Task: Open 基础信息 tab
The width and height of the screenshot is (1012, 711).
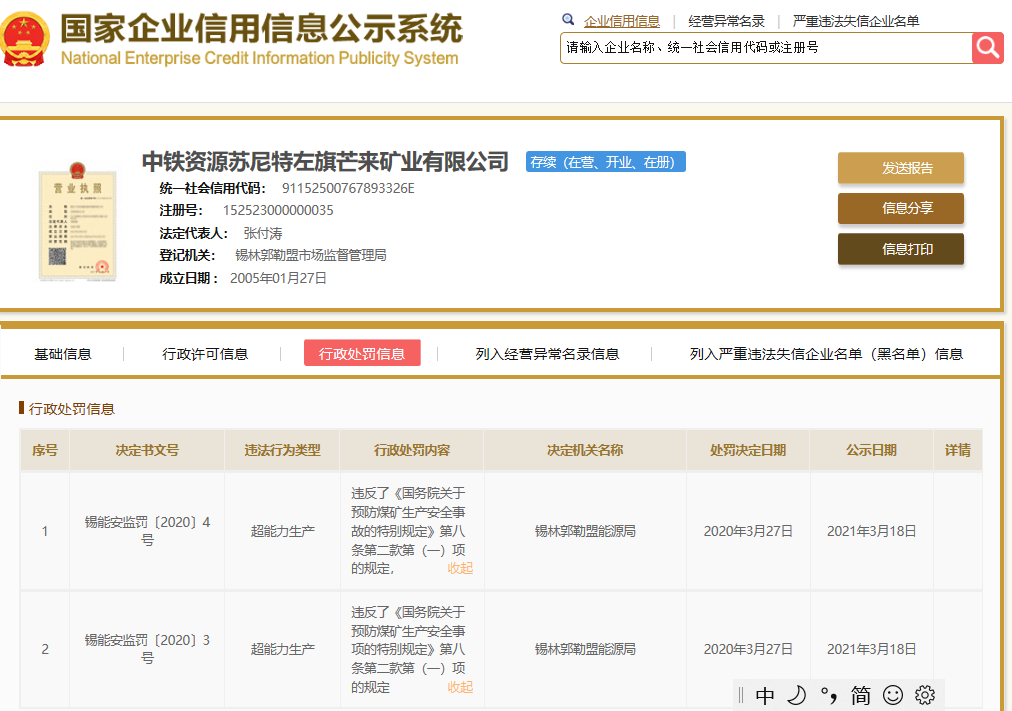Action: (x=63, y=354)
